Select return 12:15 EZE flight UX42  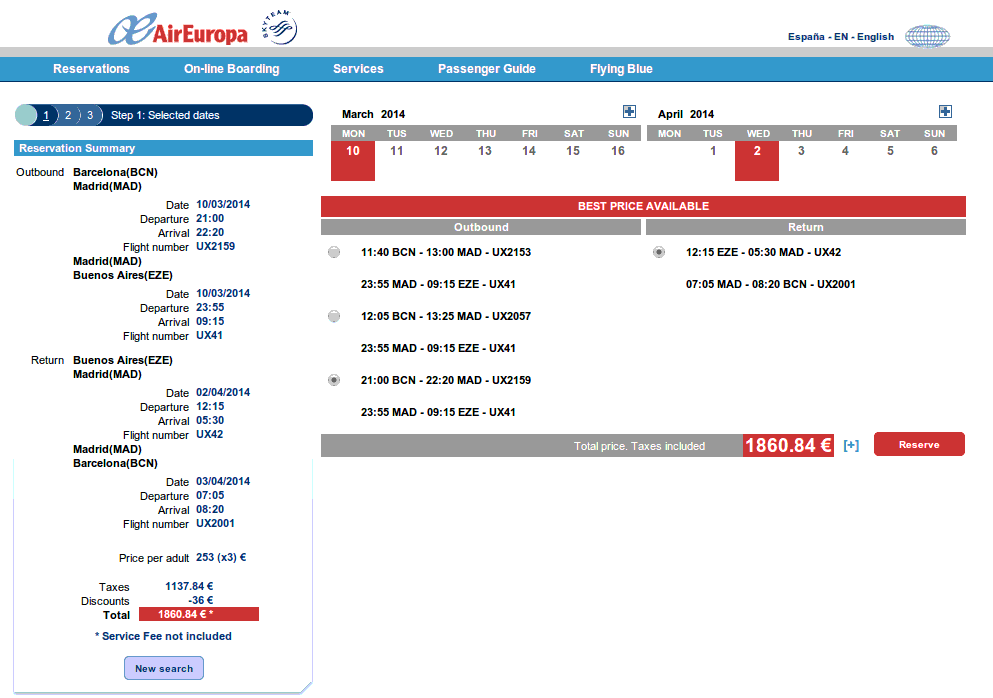coord(659,252)
